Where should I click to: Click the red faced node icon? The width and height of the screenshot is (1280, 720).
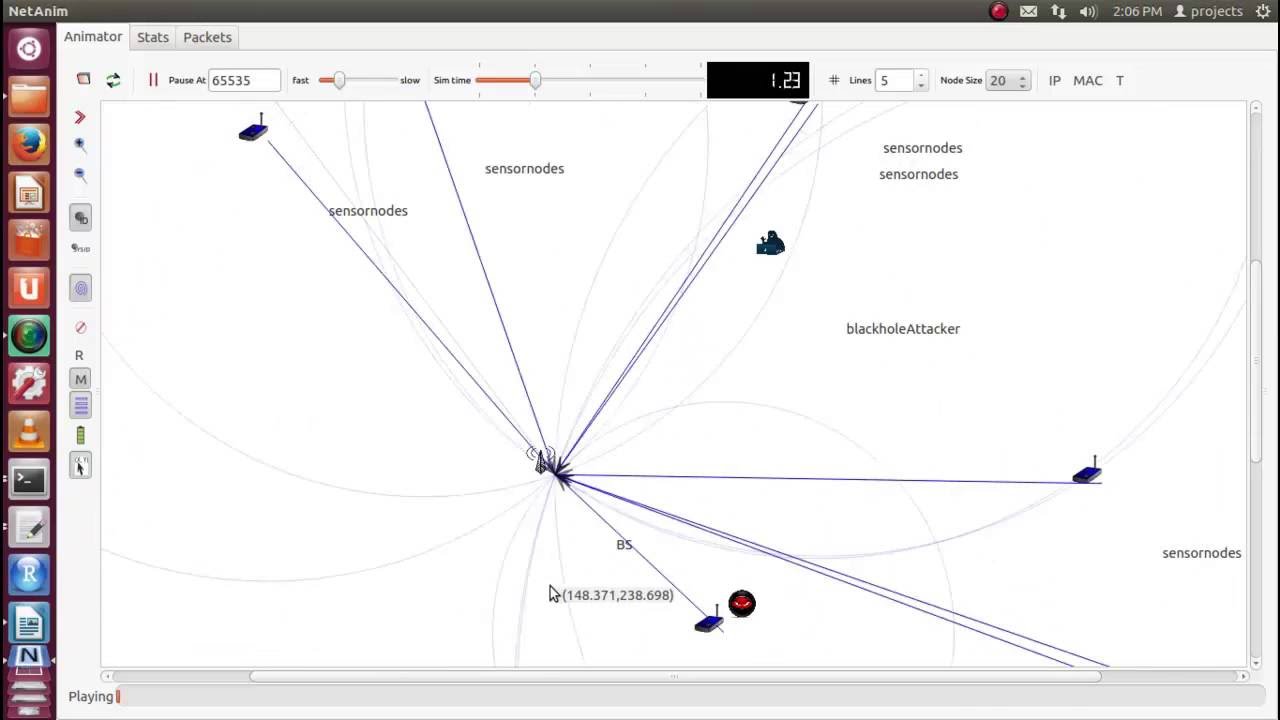point(742,603)
